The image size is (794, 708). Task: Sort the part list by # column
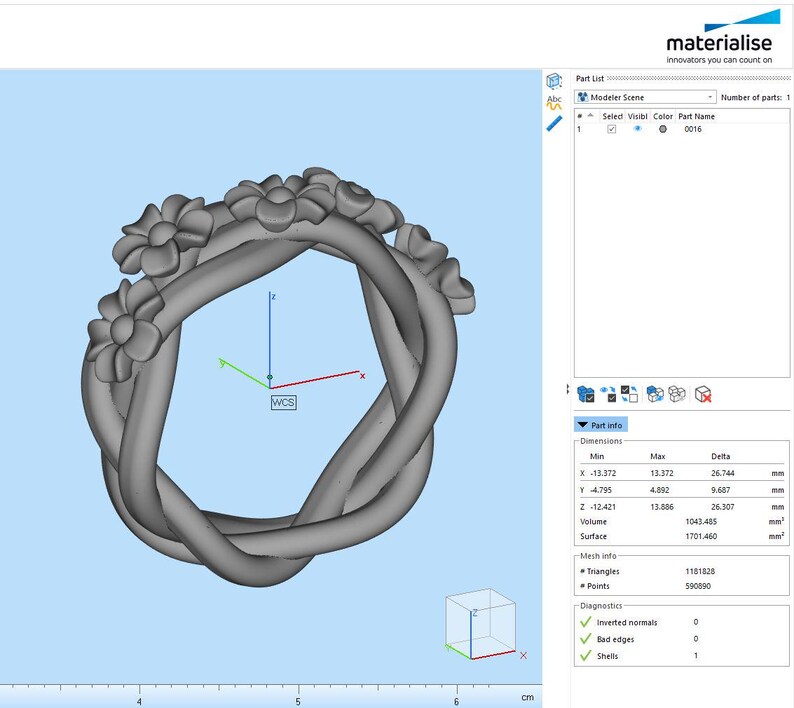[x=585, y=116]
